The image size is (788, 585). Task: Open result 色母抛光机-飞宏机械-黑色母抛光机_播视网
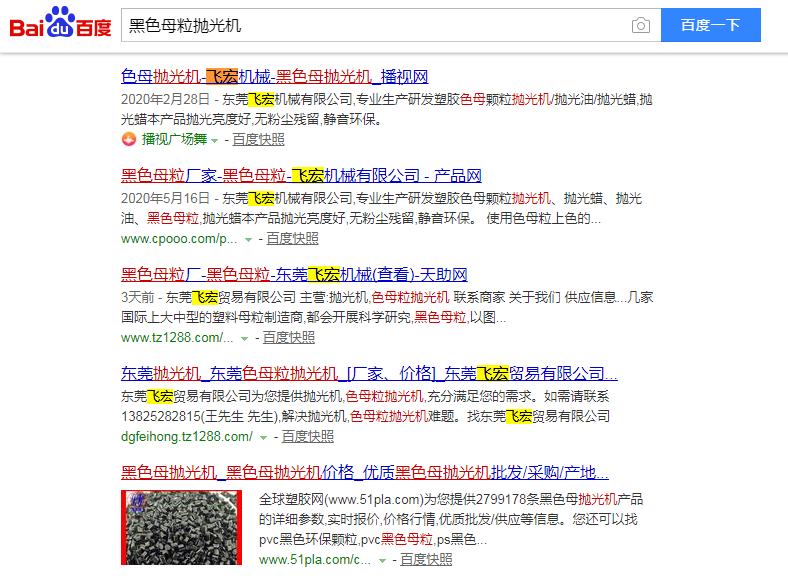pyautogui.click(x=274, y=77)
